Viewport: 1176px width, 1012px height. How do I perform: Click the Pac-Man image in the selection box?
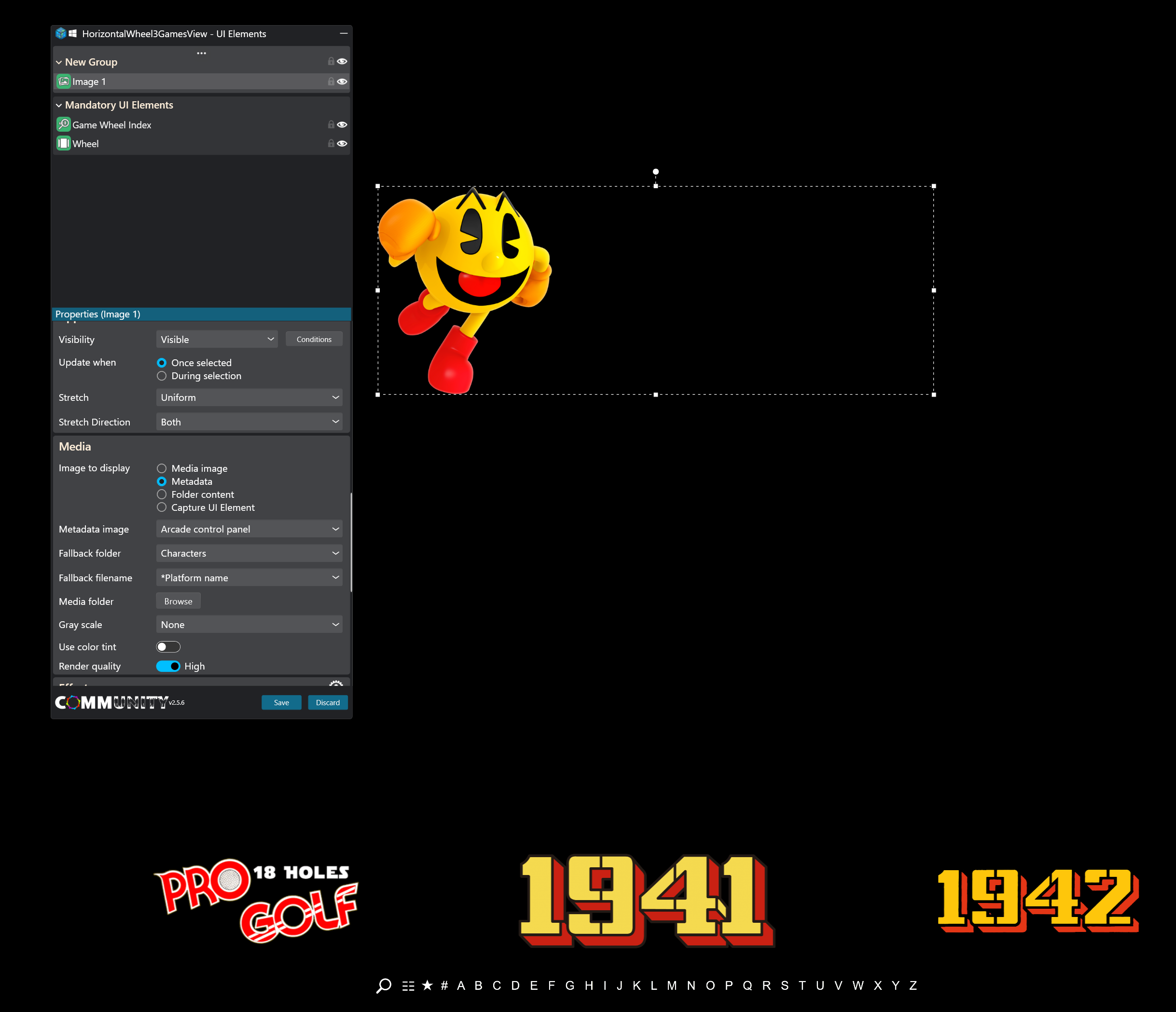point(465,290)
